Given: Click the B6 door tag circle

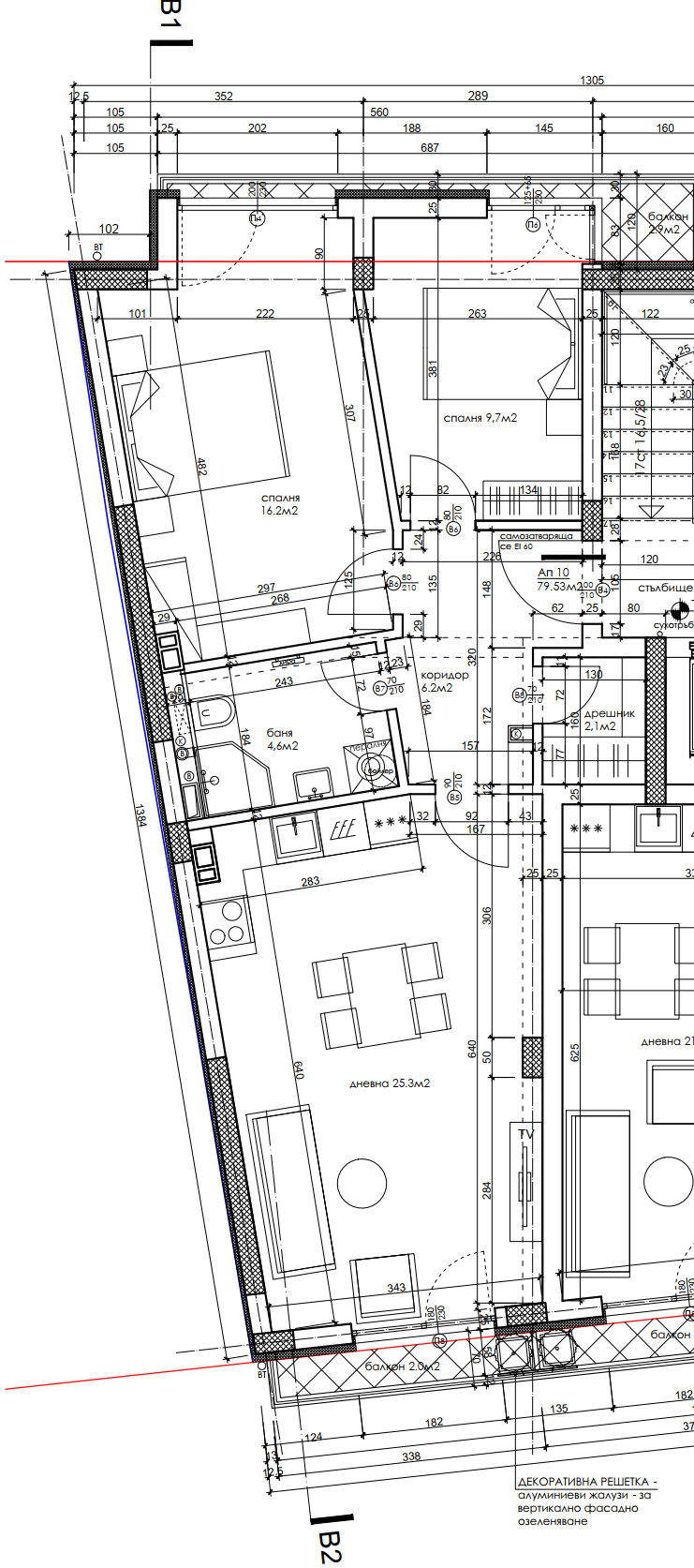Looking at the screenshot, I should coord(454,529).
